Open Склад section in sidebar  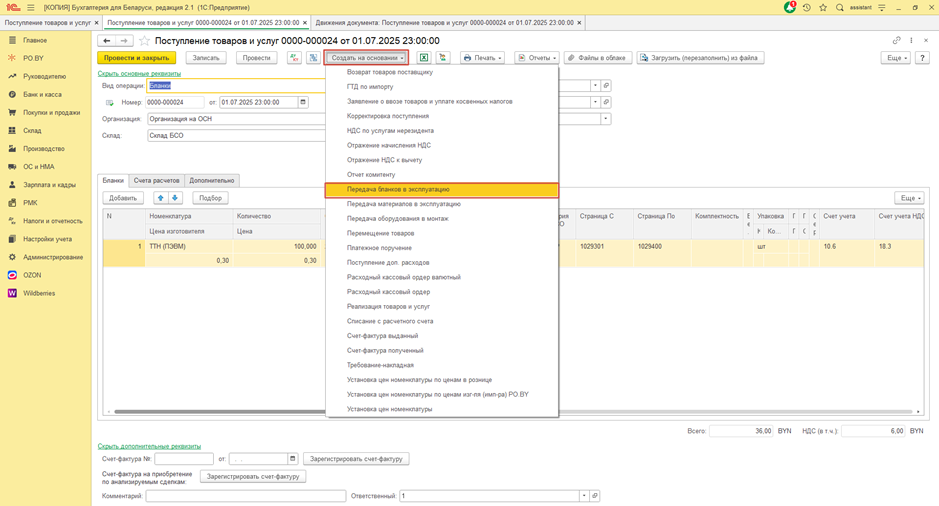(32, 131)
